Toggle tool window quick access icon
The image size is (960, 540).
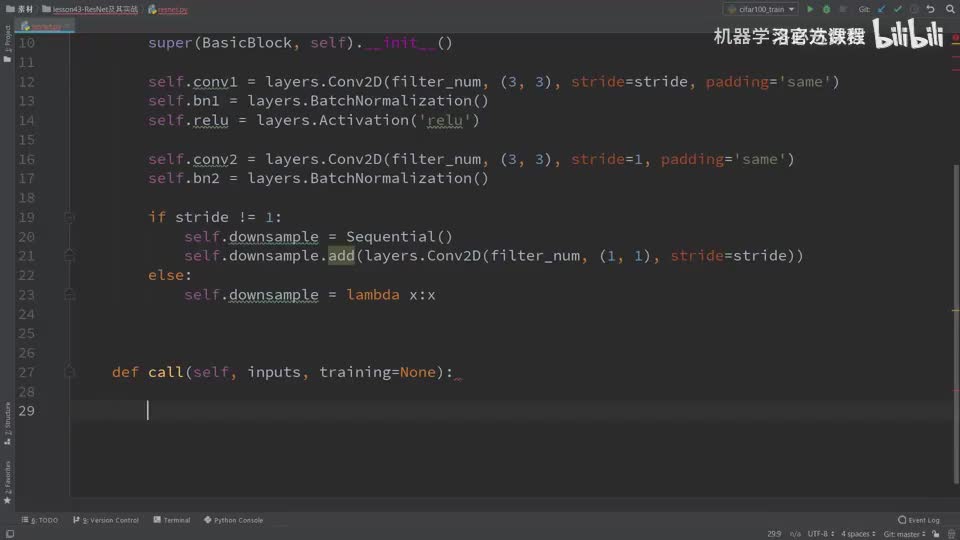coord(10,534)
